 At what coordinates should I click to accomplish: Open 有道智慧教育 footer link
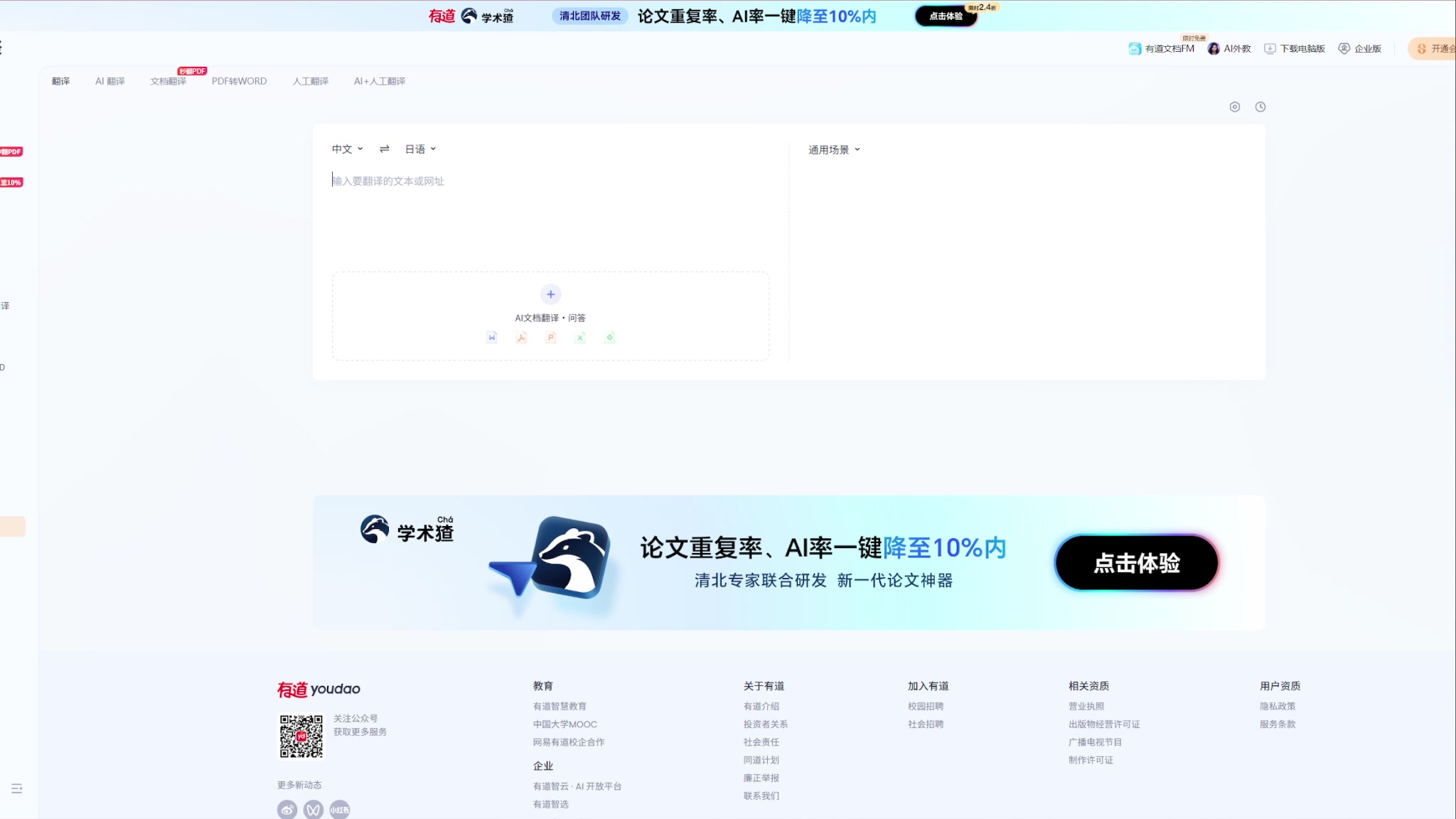point(560,706)
